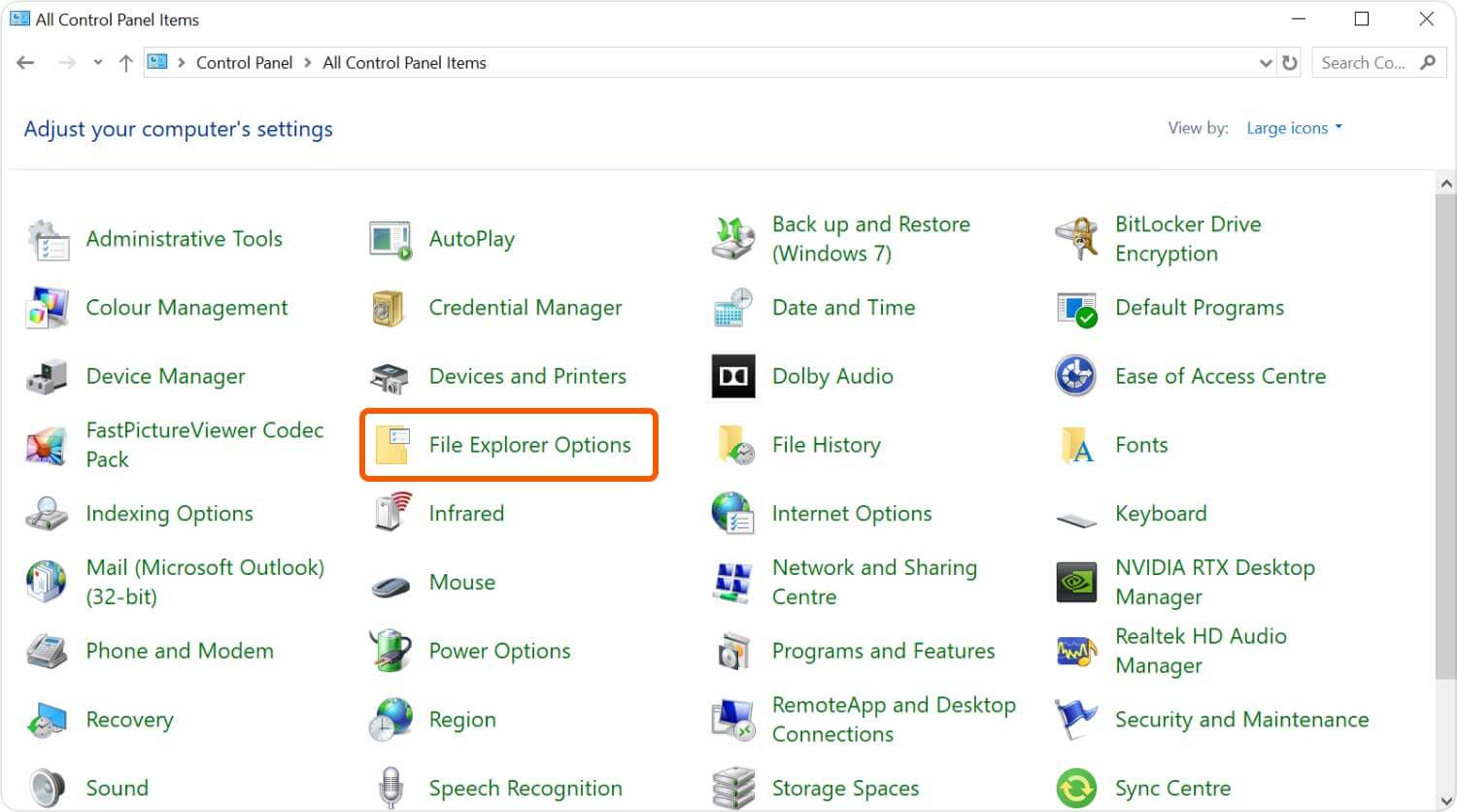The image size is (1457, 812).
Task: Expand the View by Large icons dropdown
Action: (x=1294, y=128)
